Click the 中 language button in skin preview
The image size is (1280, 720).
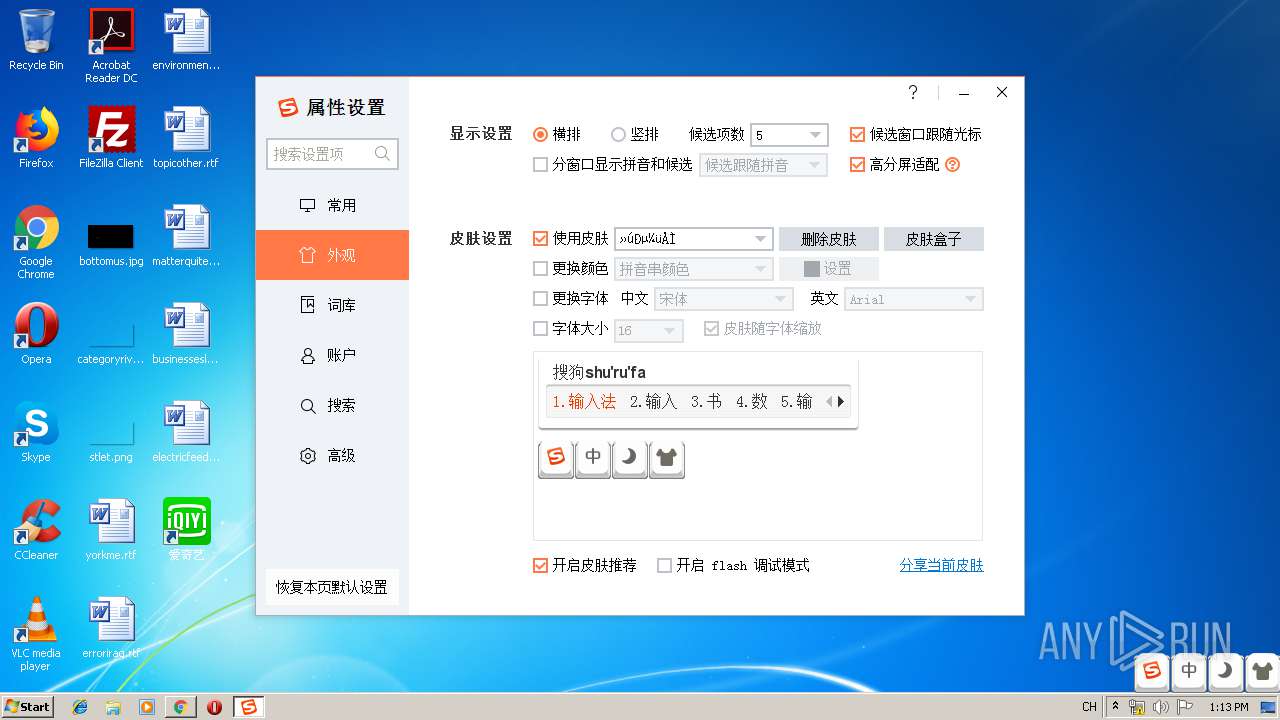[x=593, y=458]
